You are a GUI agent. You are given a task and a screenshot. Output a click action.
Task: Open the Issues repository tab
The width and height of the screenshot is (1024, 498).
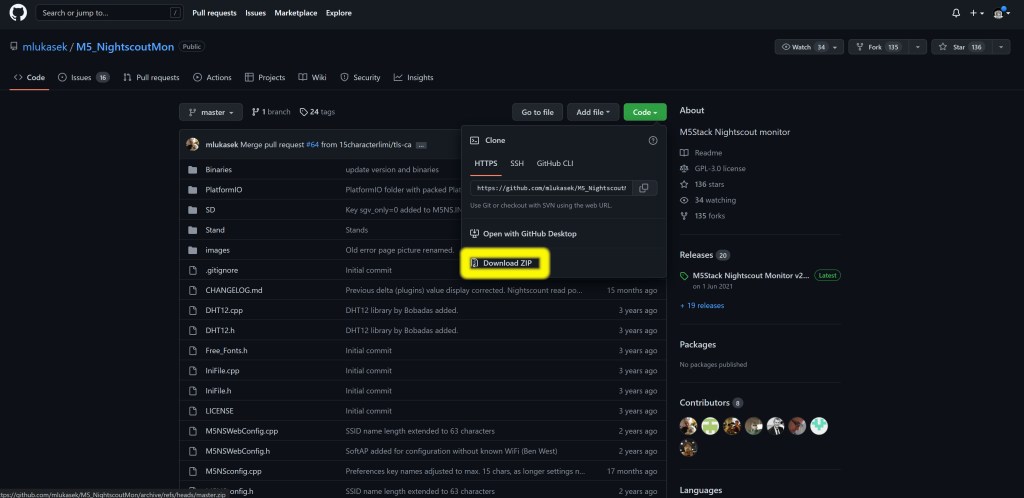click(83, 77)
